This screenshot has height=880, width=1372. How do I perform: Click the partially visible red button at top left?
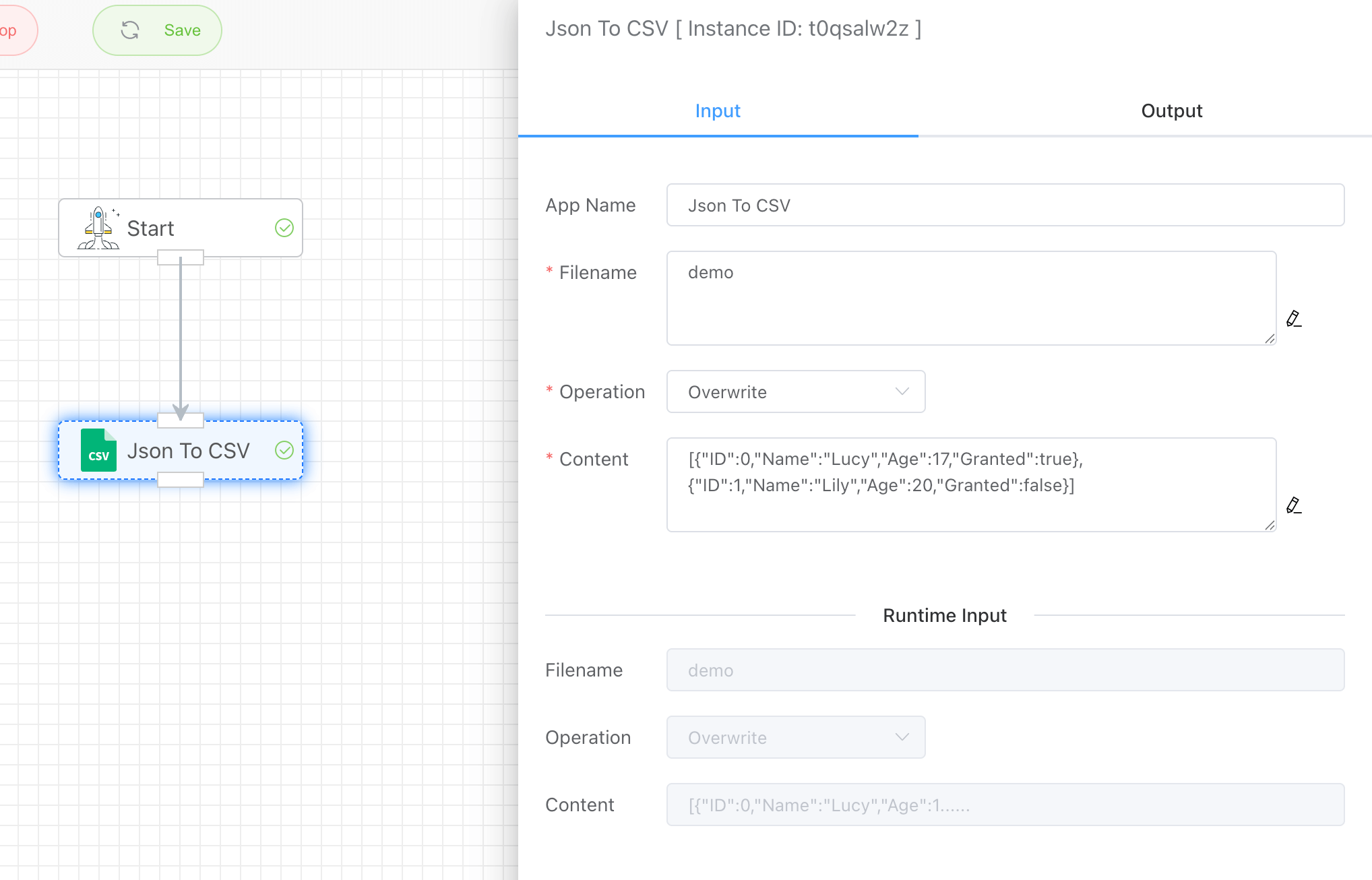pos(13,31)
